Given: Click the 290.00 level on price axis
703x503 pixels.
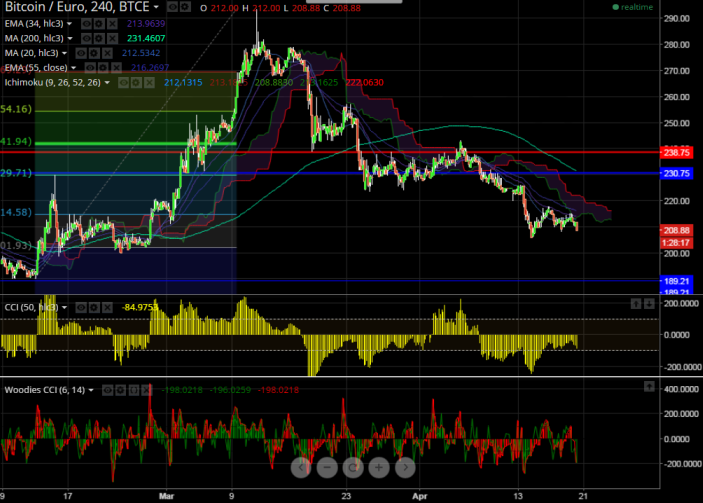Looking at the screenshot, I should [677, 18].
